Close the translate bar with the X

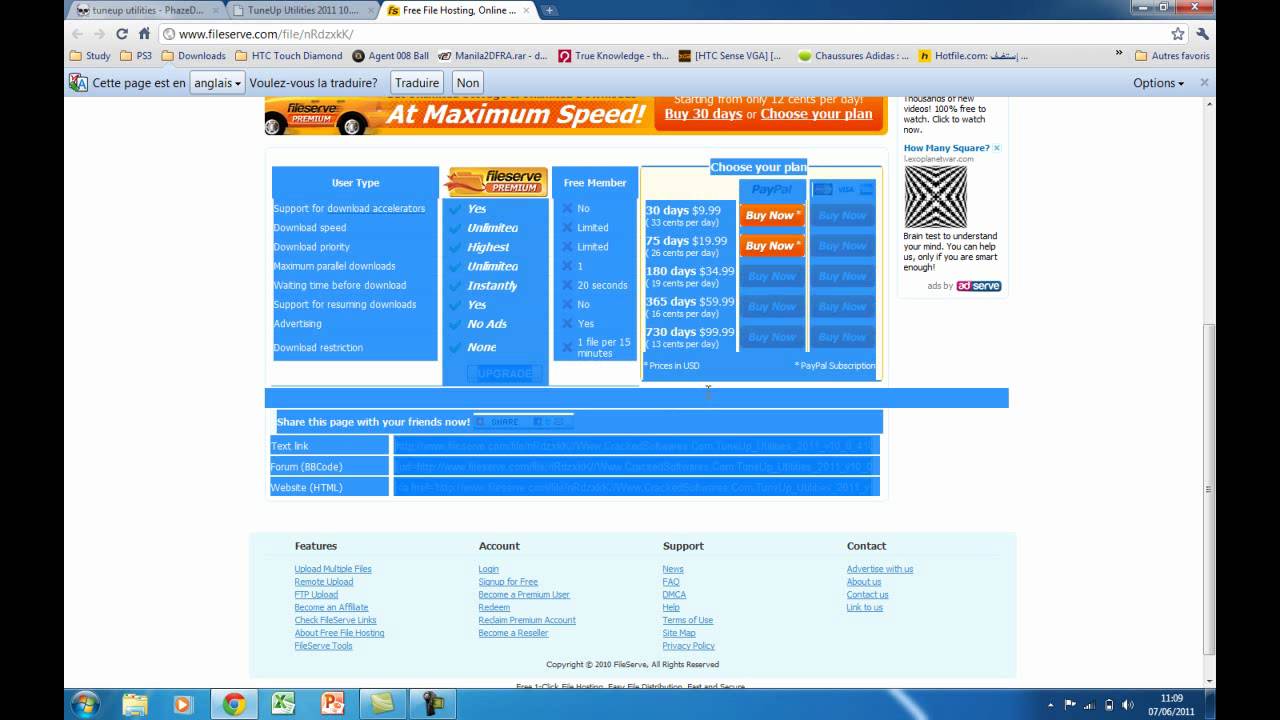click(x=1204, y=83)
